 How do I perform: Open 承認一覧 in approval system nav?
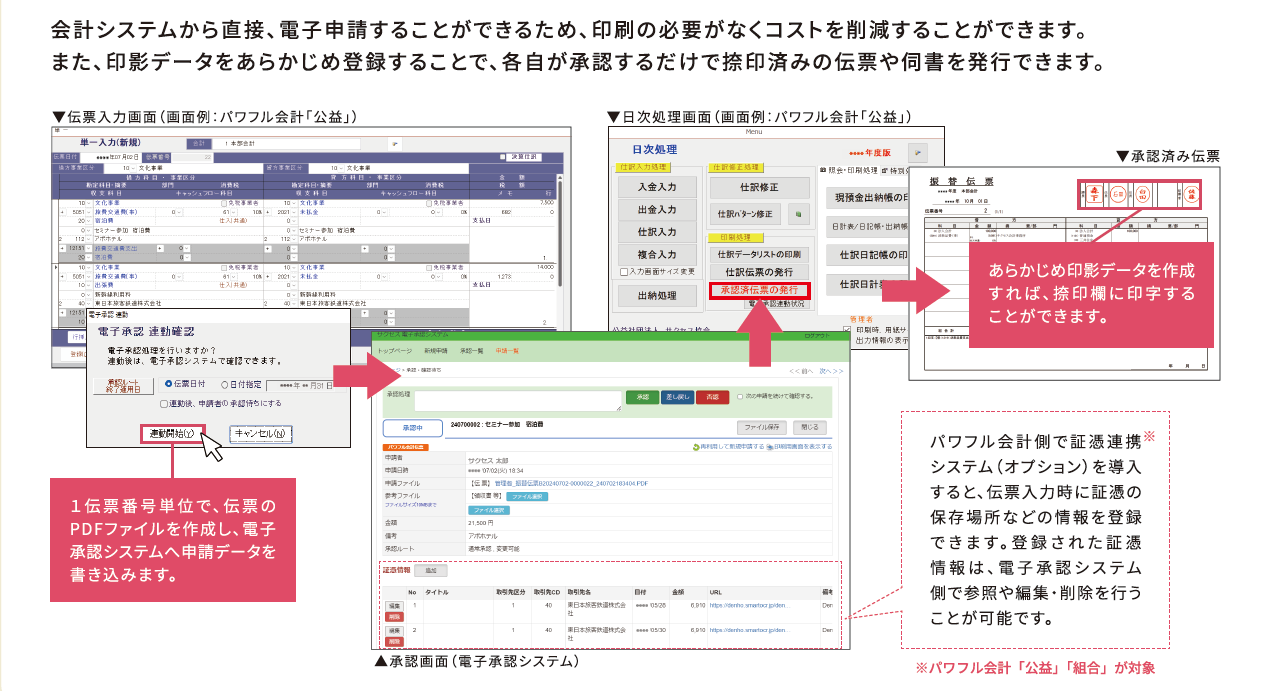[472, 351]
